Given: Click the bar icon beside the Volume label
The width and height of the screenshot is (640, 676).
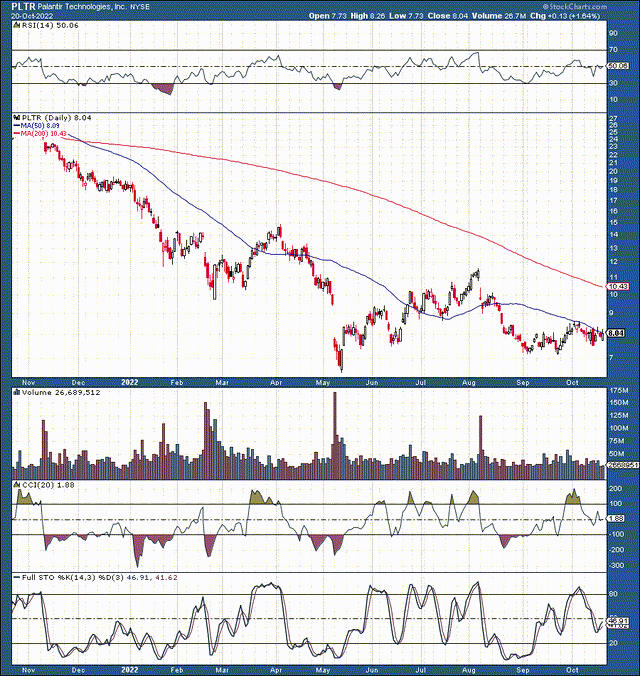Looking at the screenshot, I should tap(17, 392).
